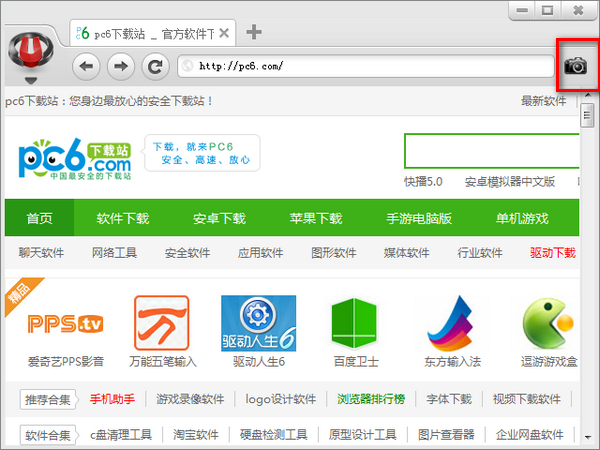This screenshot has height=450, width=600.
Task: Click the PPS.tv app icon
Action: pos(65,324)
